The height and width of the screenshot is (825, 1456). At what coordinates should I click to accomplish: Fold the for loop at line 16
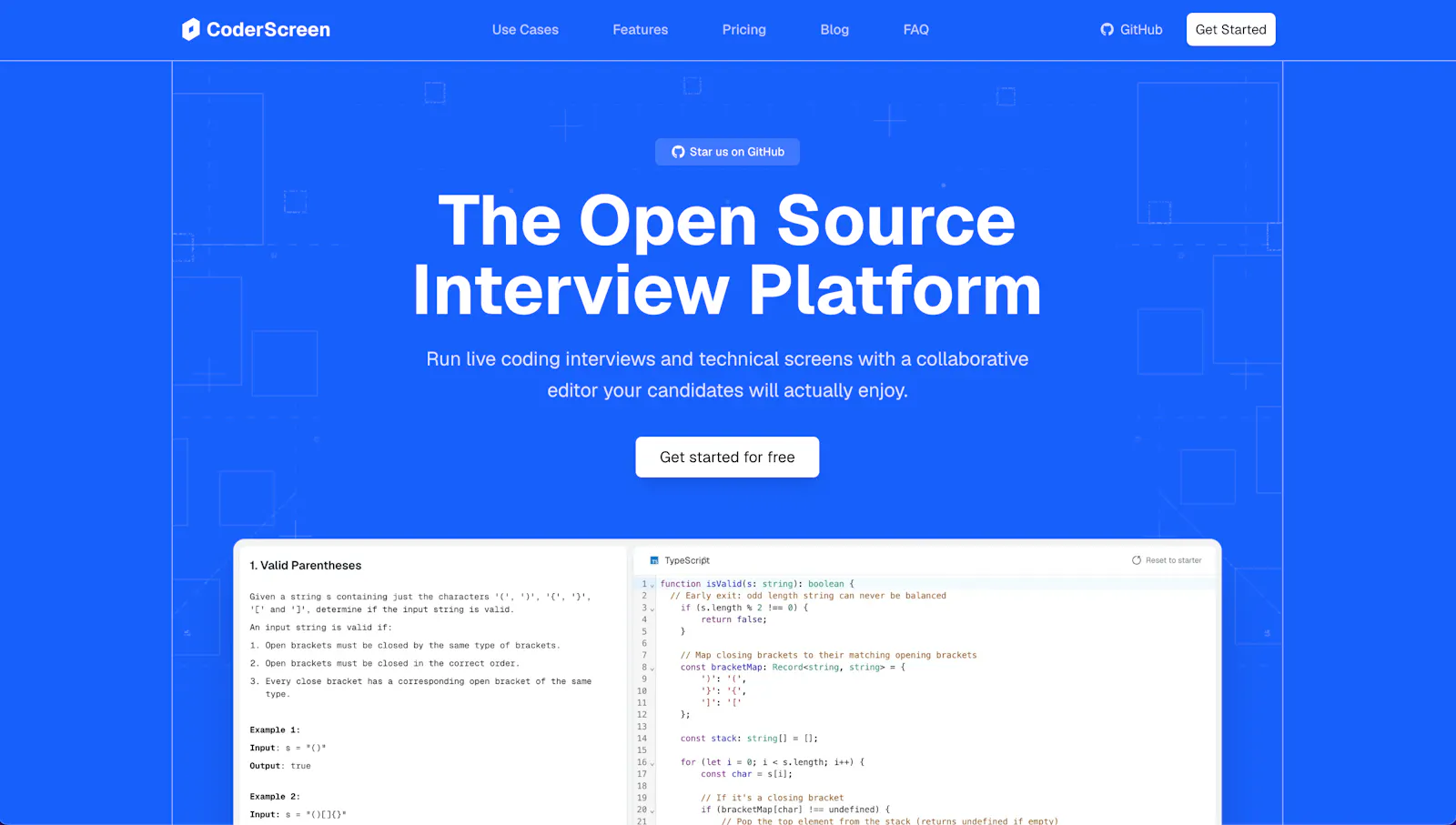pyautogui.click(x=652, y=764)
